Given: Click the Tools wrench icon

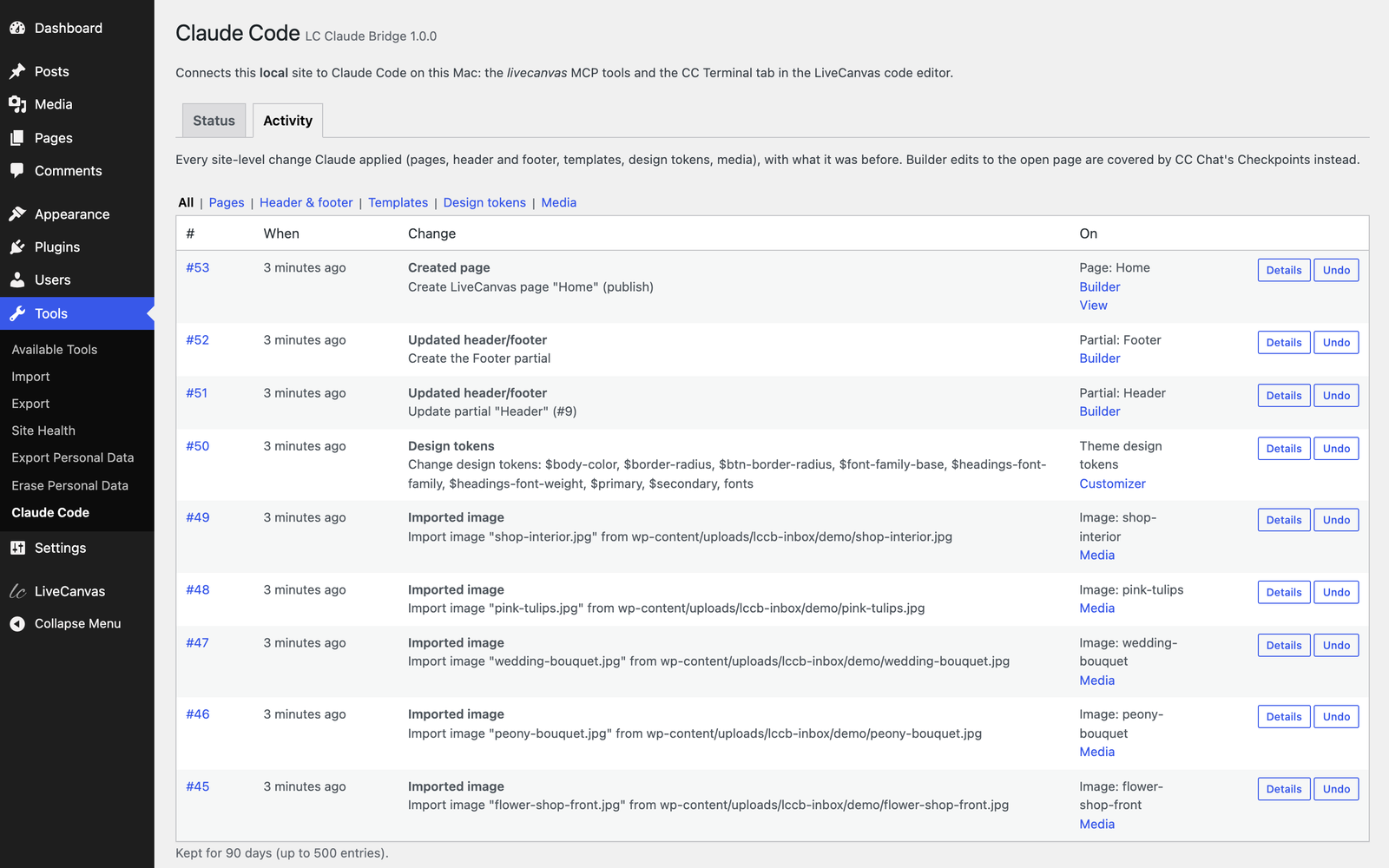Looking at the screenshot, I should tap(17, 313).
